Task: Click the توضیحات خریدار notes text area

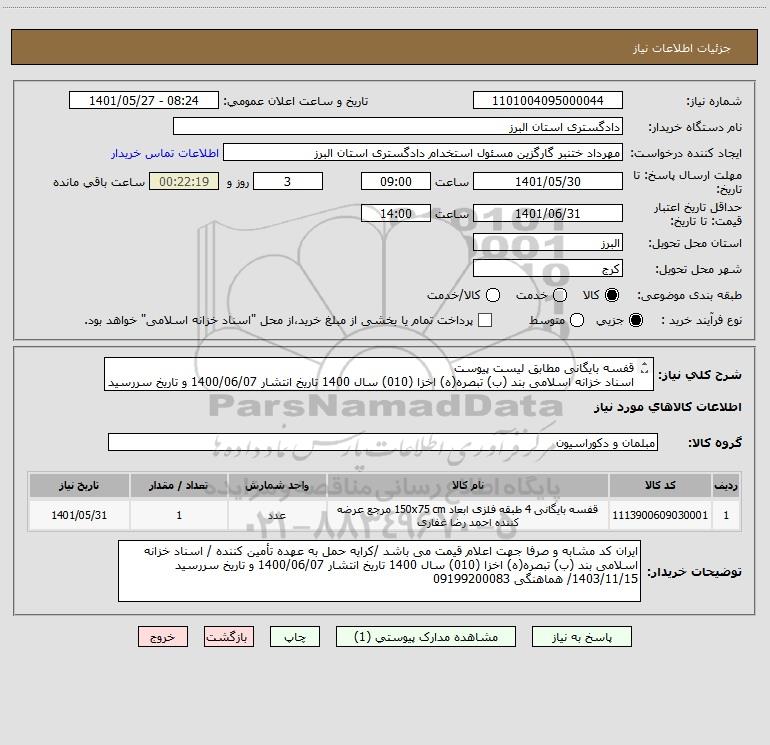Action: [x=379, y=571]
